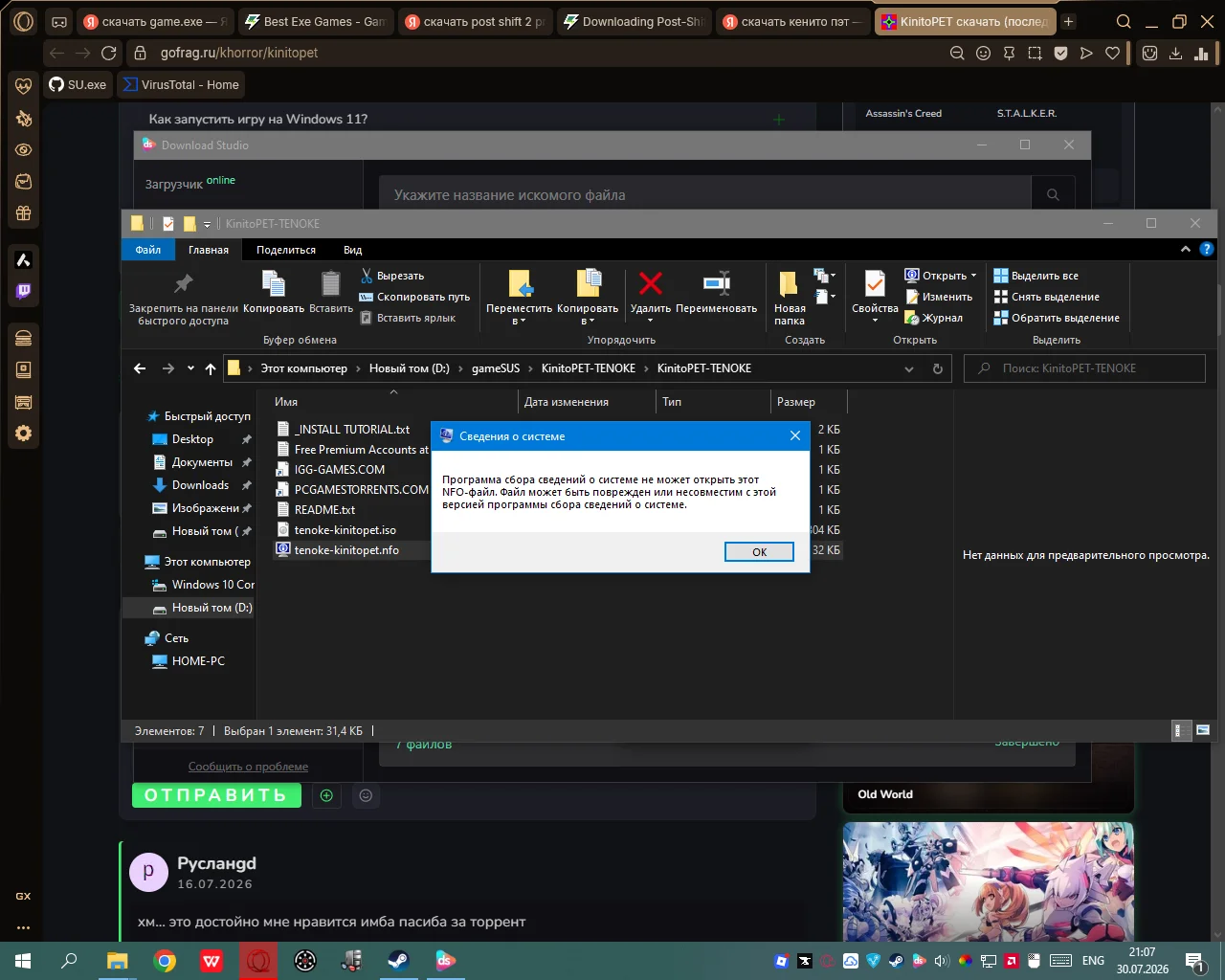Open Steam from the taskbar
1225x980 pixels.
coord(399,961)
